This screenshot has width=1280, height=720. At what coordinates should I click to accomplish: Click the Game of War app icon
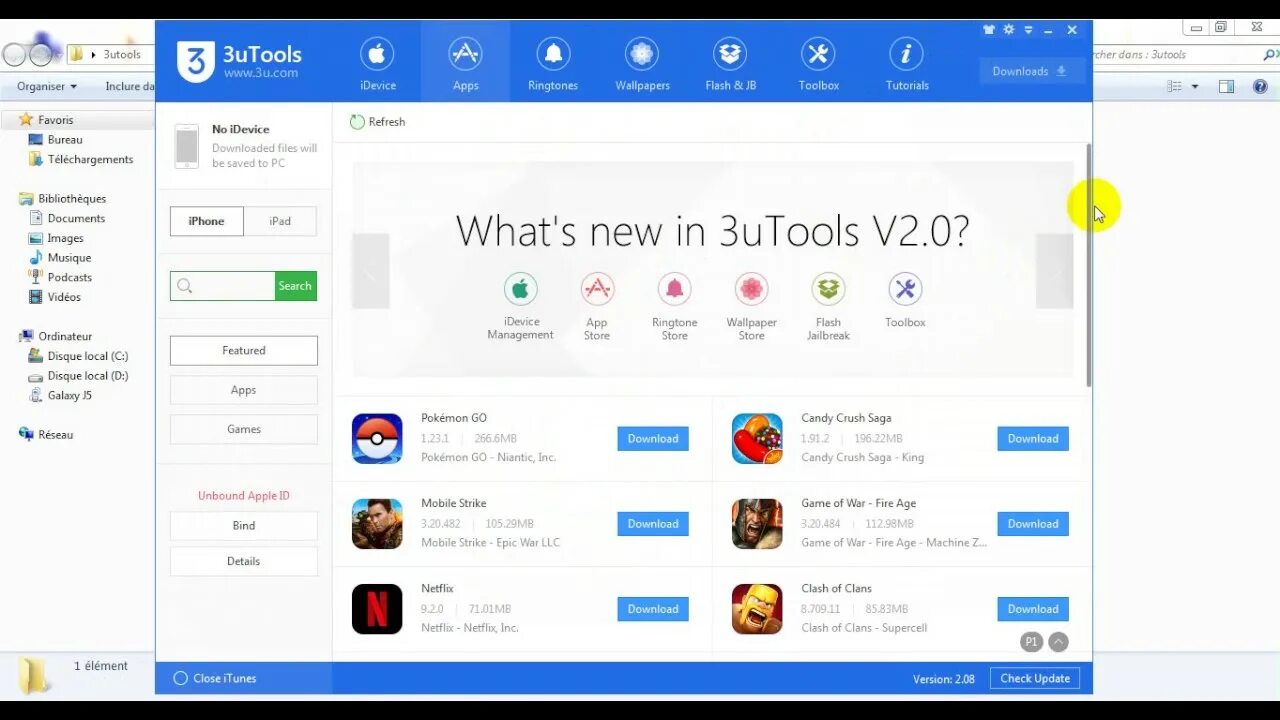pyautogui.click(x=757, y=524)
